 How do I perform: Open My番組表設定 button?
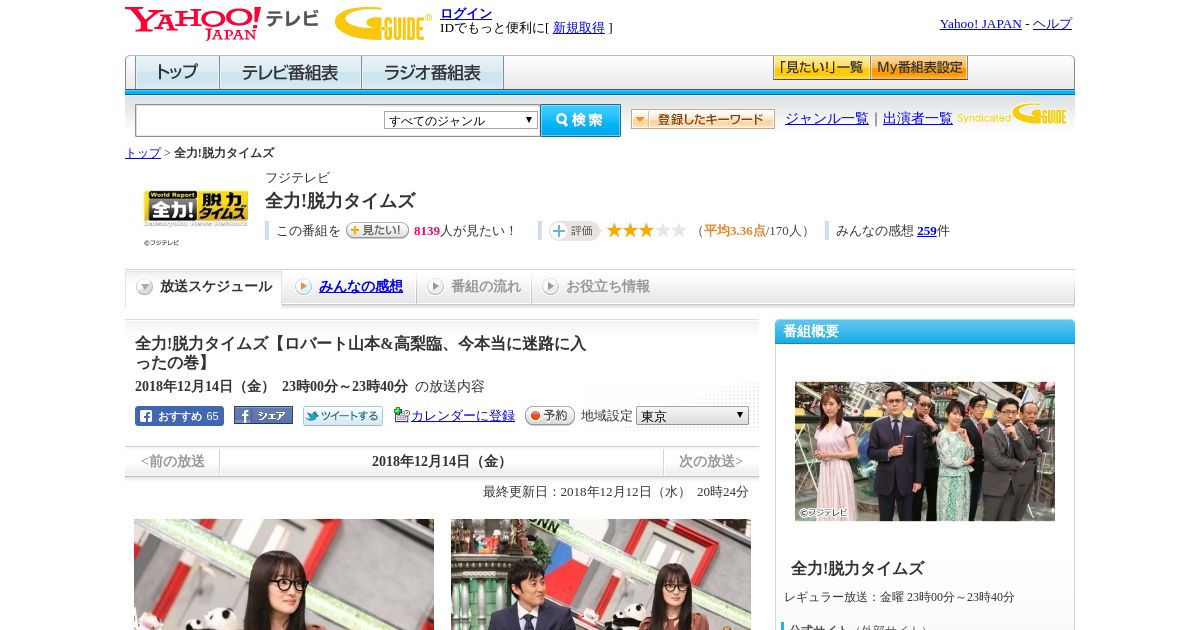[x=919, y=68]
